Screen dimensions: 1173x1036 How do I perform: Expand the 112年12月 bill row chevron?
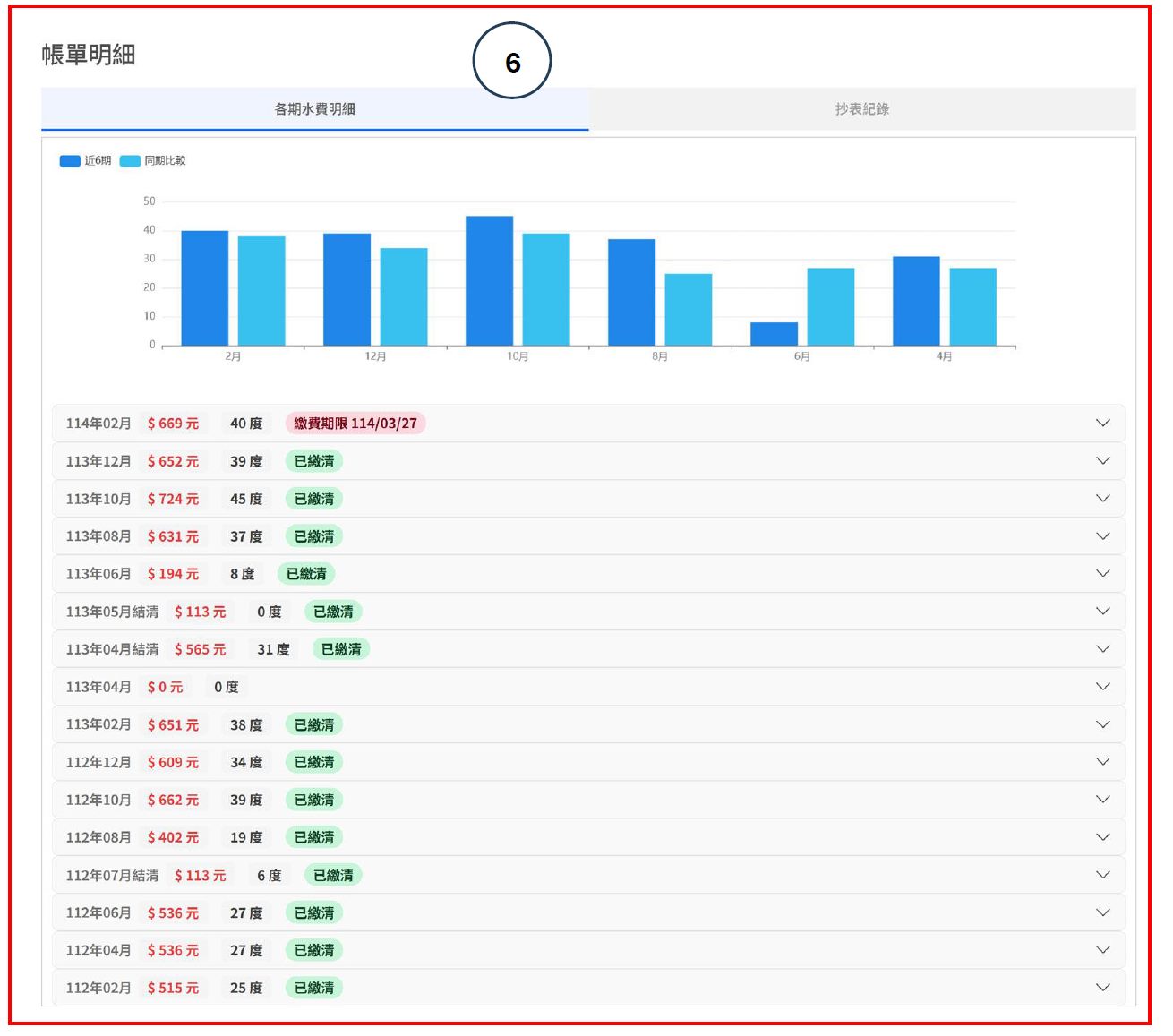(1103, 761)
